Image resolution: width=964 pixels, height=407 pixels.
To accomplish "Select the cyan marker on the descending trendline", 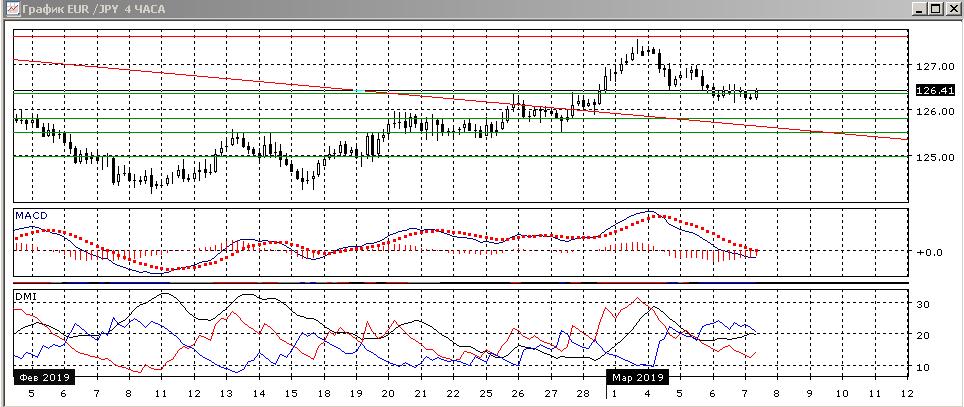I will tap(358, 91).
